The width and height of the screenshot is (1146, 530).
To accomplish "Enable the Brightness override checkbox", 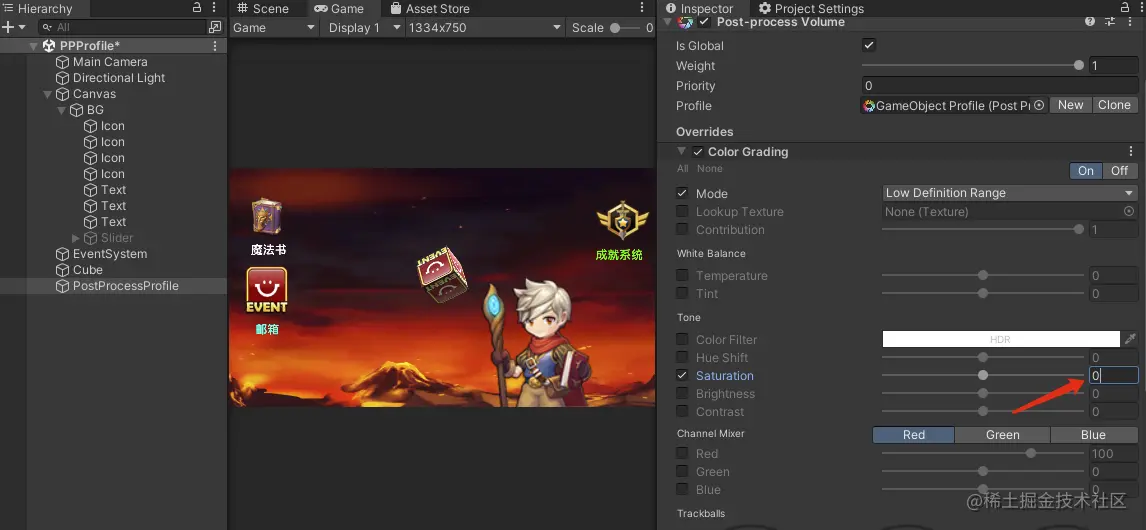I will pyautogui.click(x=682, y=393).
